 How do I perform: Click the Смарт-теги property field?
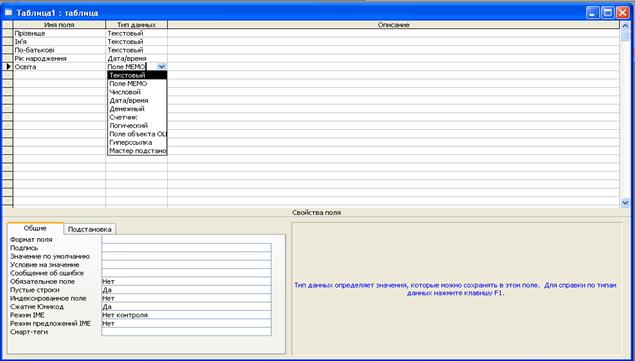[x=186, y=331]
